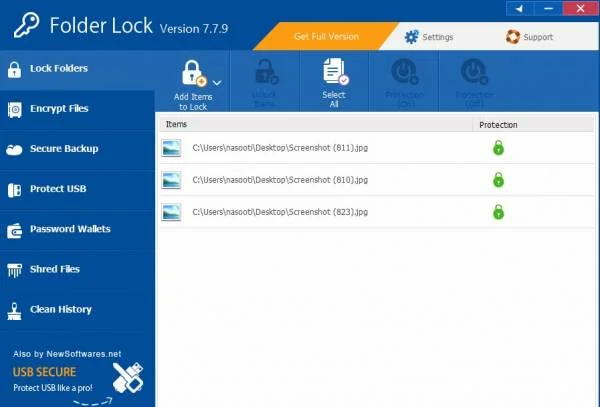Click the padlock icon beside Lock Folders
This screenshot has height=407, width=600.
[15, 70]
